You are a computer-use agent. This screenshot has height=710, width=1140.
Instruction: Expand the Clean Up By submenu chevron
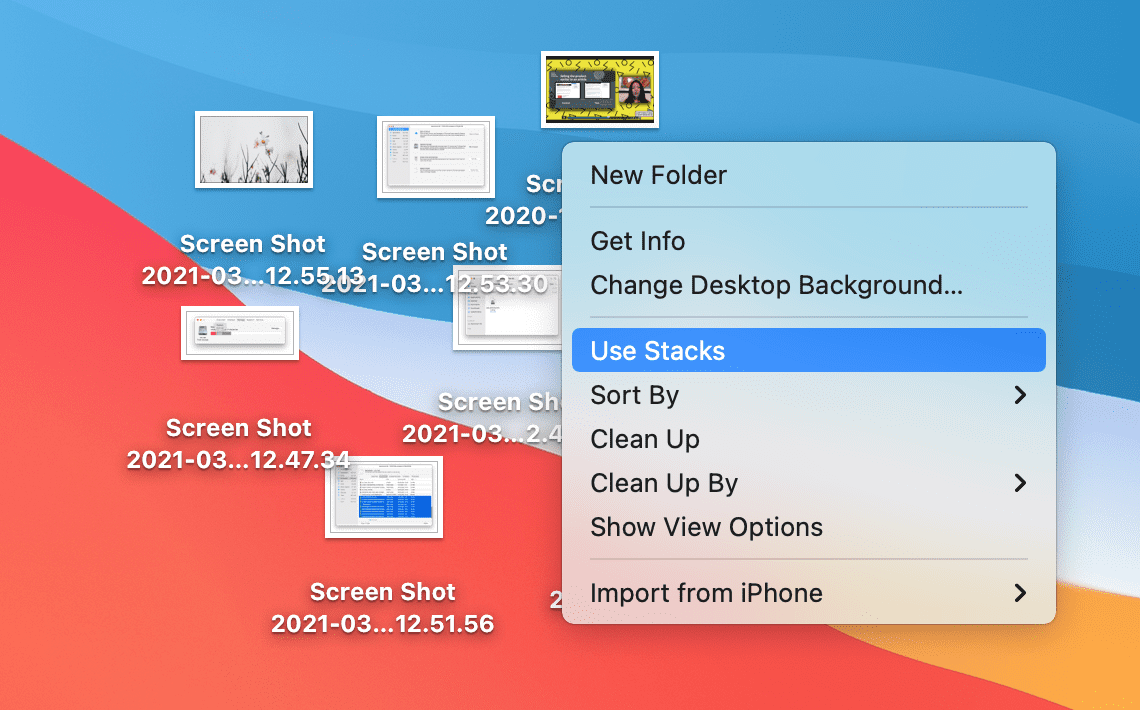pos(1021,483)
